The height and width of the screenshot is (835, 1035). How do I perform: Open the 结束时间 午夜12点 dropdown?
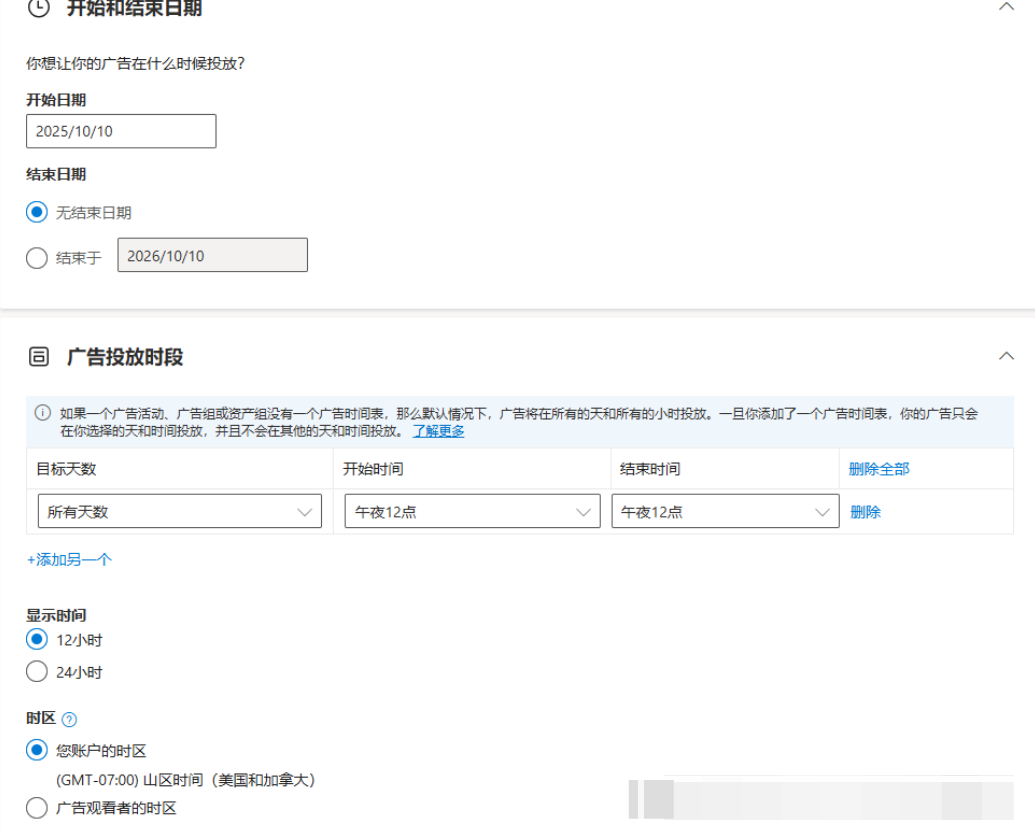coord(725,511)
